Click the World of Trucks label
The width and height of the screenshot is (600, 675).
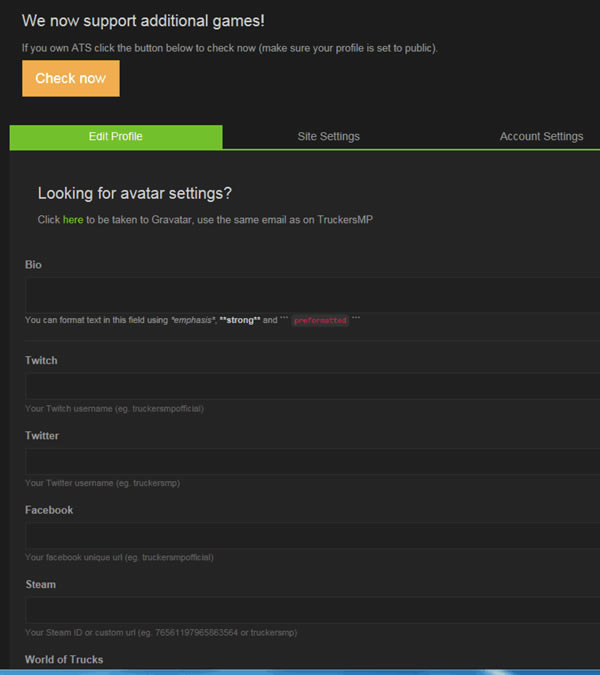pyautogui.click(x=64, y=659)
